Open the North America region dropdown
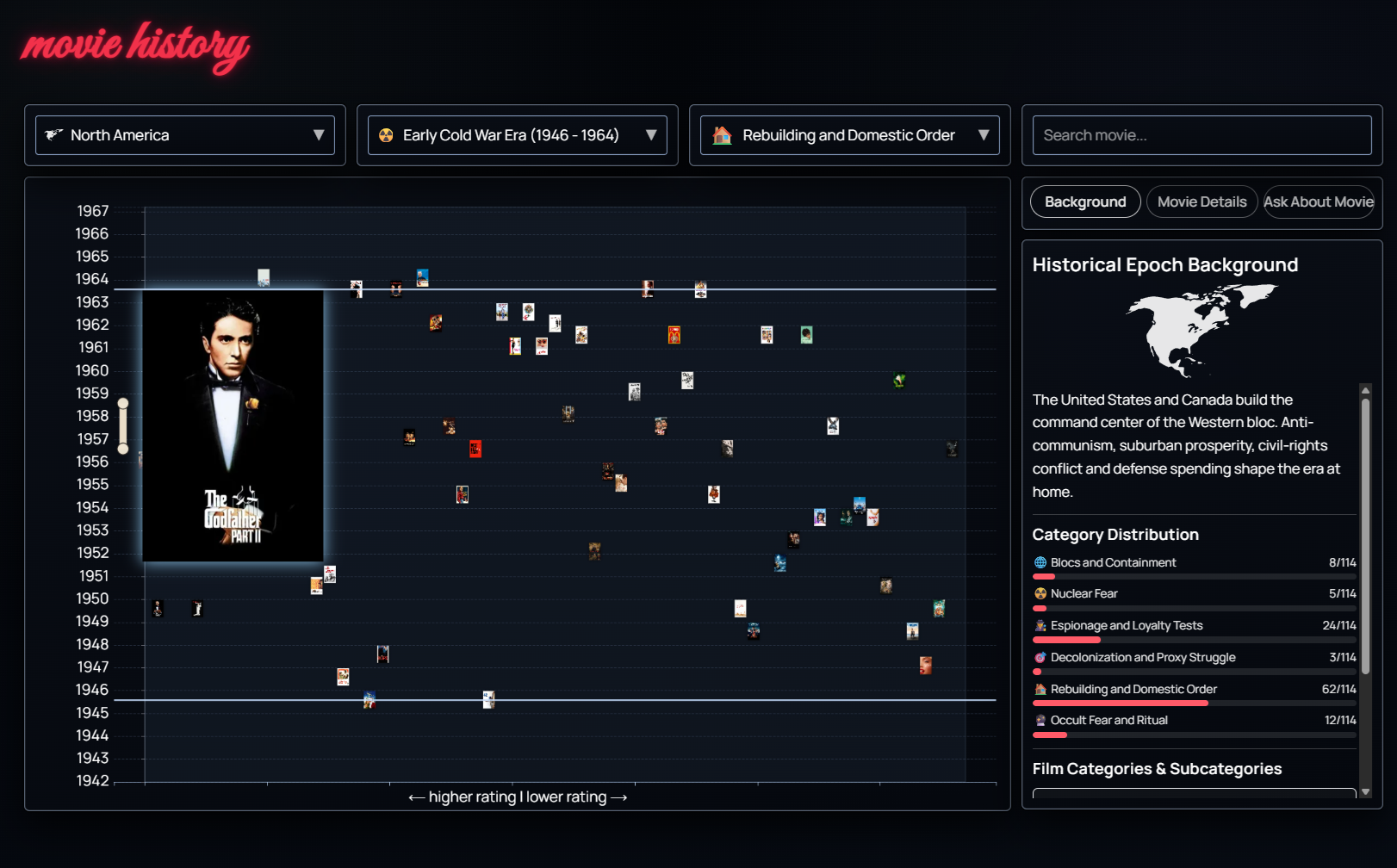1397x868 pixels. click(x=184, y=135)
